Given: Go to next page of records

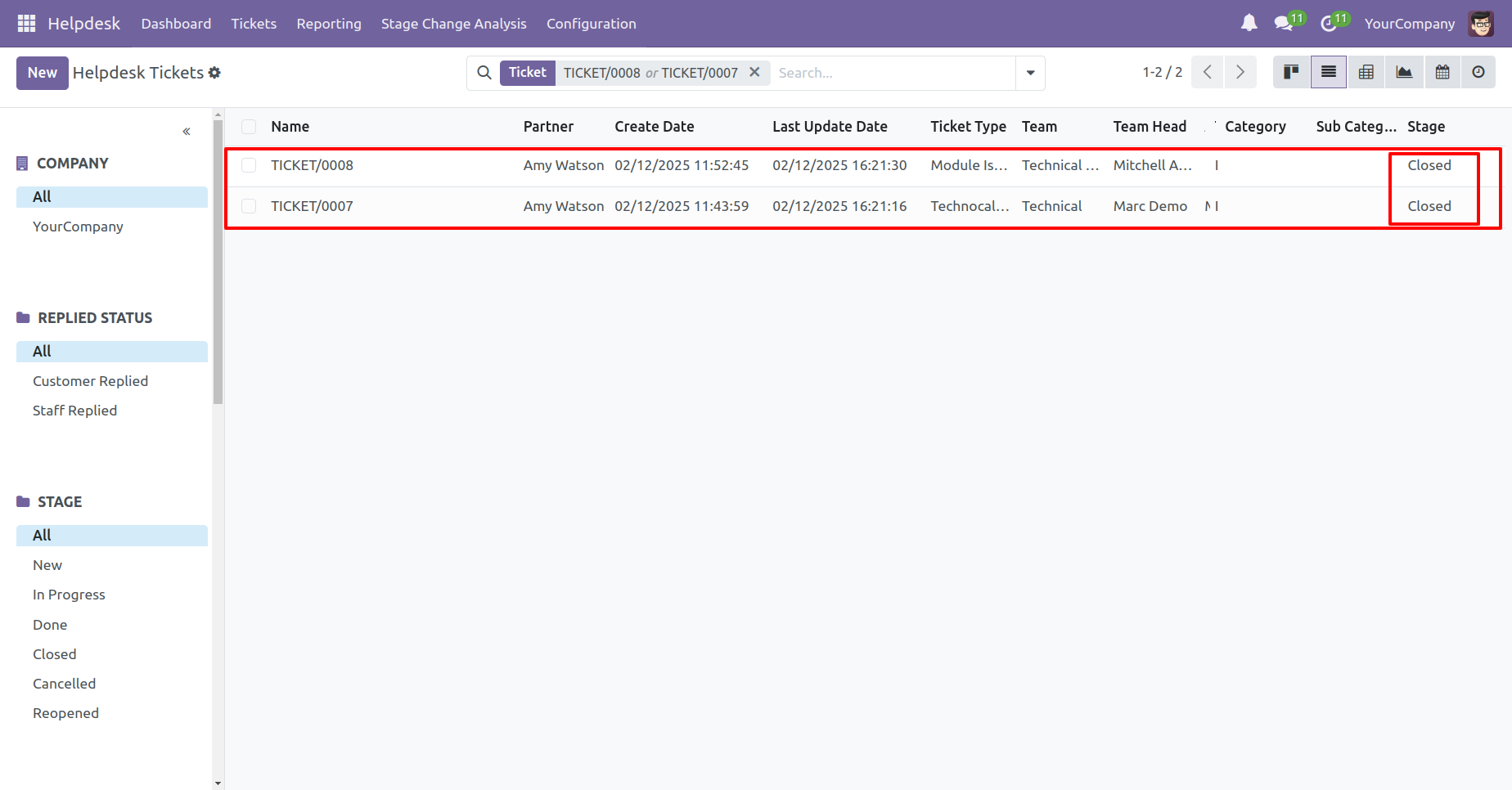Looking at the screenshot, I should tap(1240, 73).
